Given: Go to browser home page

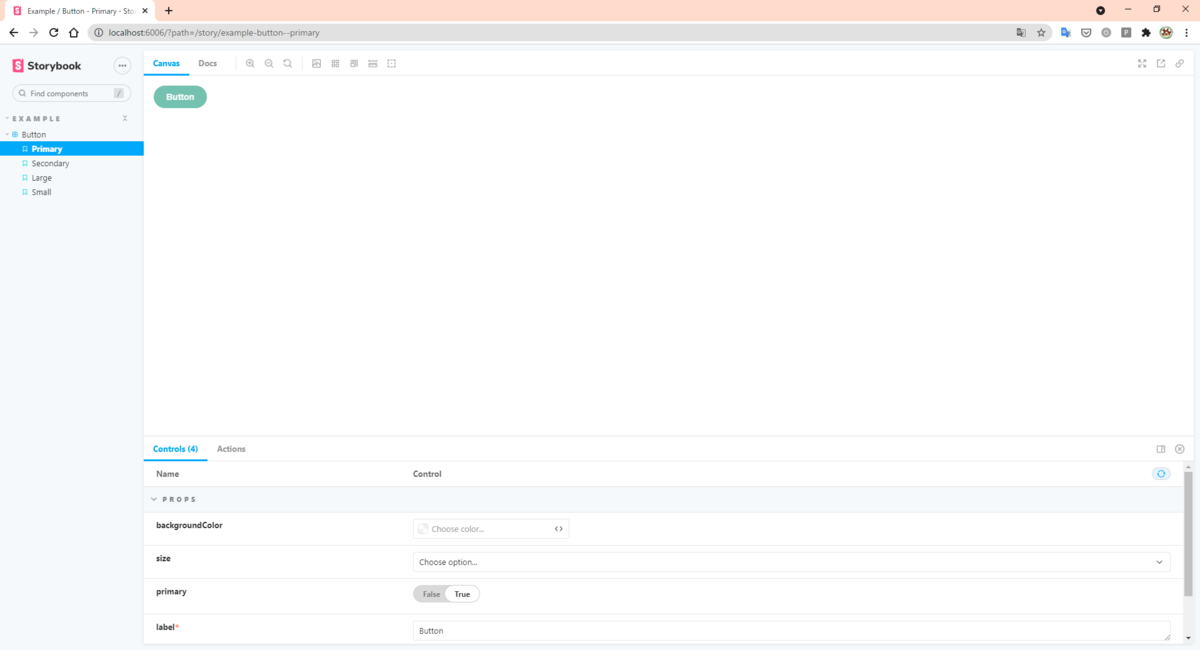Looking at the screenshot, I should pos(74,32).
